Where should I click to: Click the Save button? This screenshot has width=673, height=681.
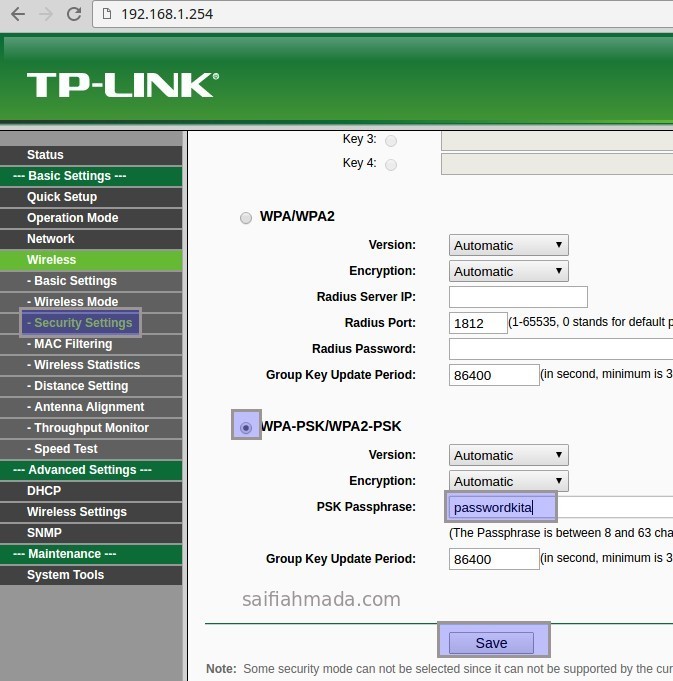point(491,643)
